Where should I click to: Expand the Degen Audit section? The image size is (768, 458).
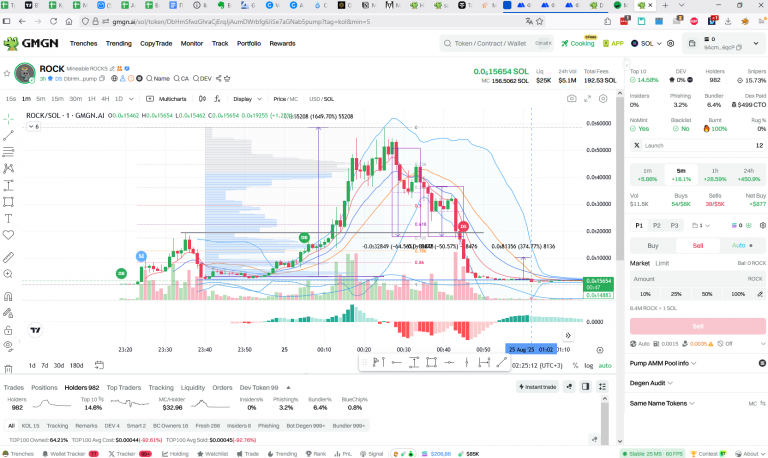click(651, 383)
